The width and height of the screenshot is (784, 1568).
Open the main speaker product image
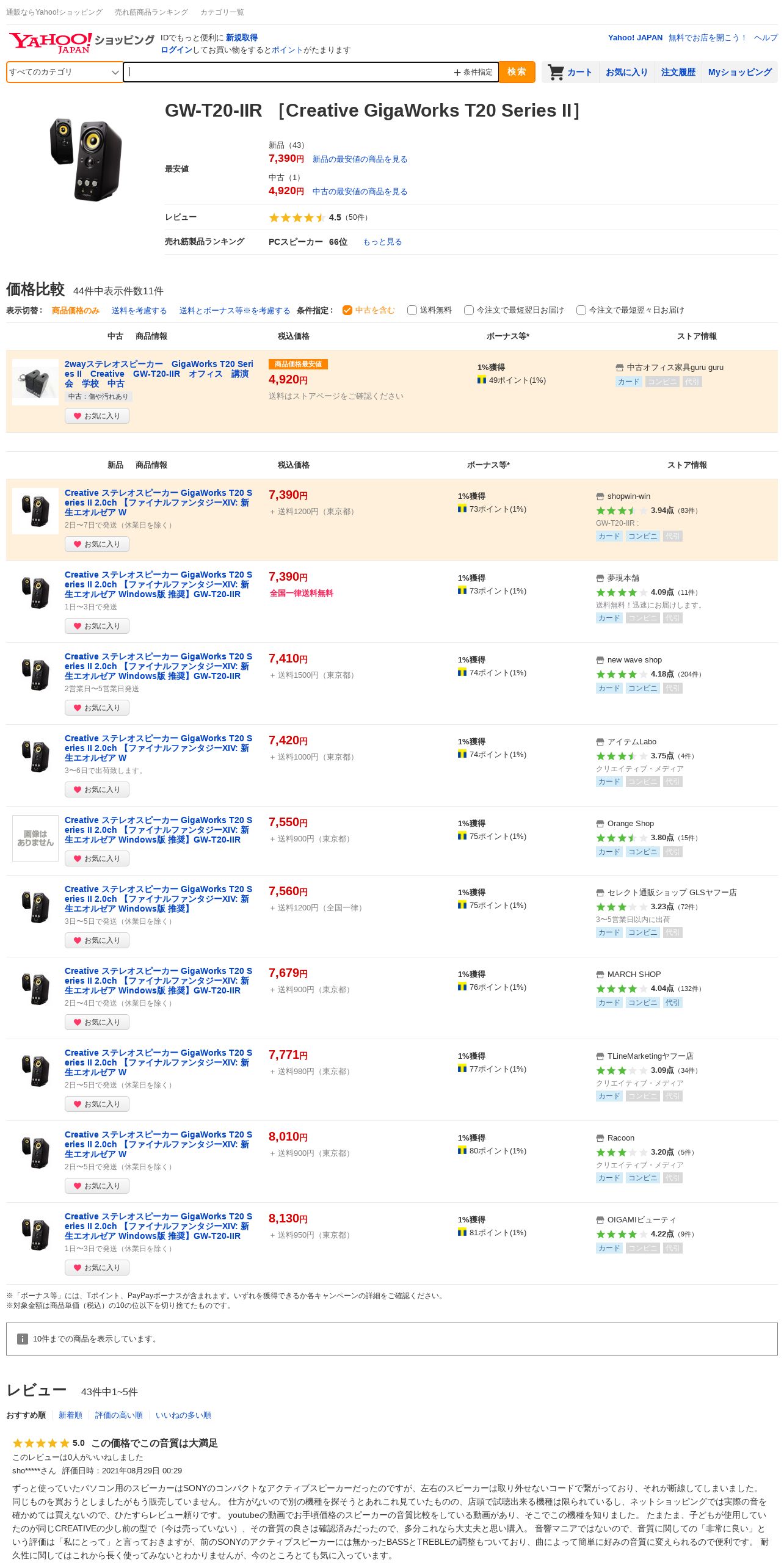pyautogui.click(x=85, y=159)
